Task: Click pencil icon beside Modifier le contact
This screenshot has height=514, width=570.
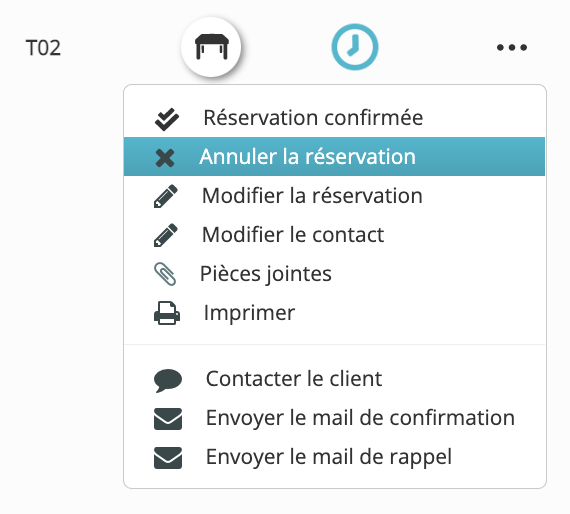Action: (x=166, y=235)
